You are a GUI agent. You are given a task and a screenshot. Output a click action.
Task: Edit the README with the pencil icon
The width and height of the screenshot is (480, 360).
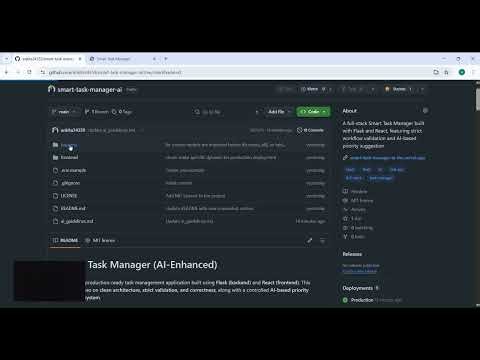[310, 240]
